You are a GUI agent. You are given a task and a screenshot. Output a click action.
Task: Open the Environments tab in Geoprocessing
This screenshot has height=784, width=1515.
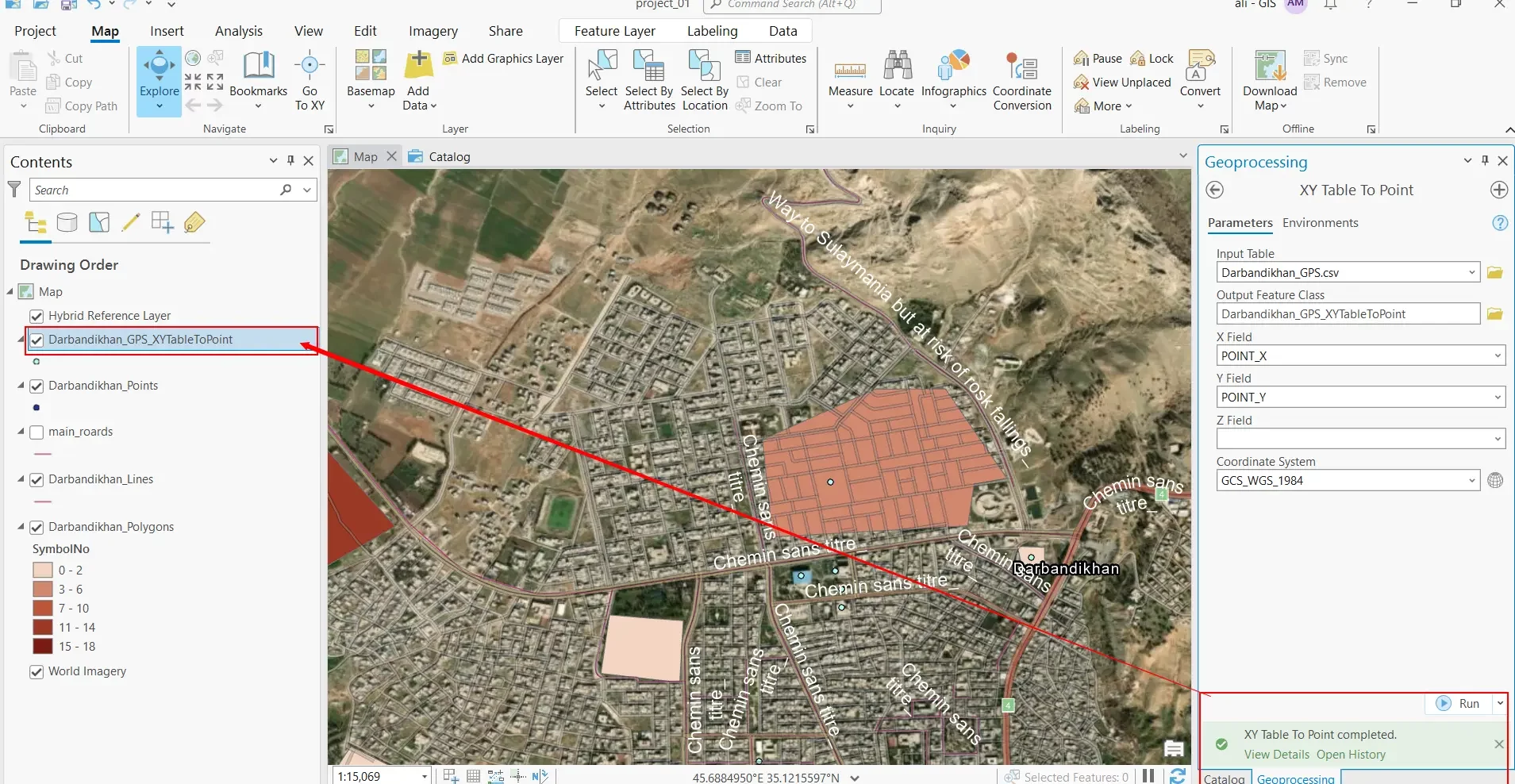[1320, 223]
